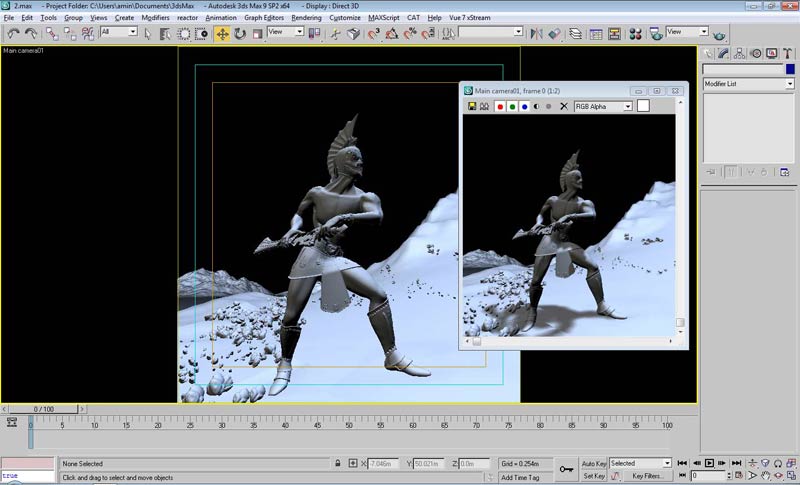This screenshot has height=485, width=800.
Task: Click the blue object color swatch
Action: (x=789, y=69)
